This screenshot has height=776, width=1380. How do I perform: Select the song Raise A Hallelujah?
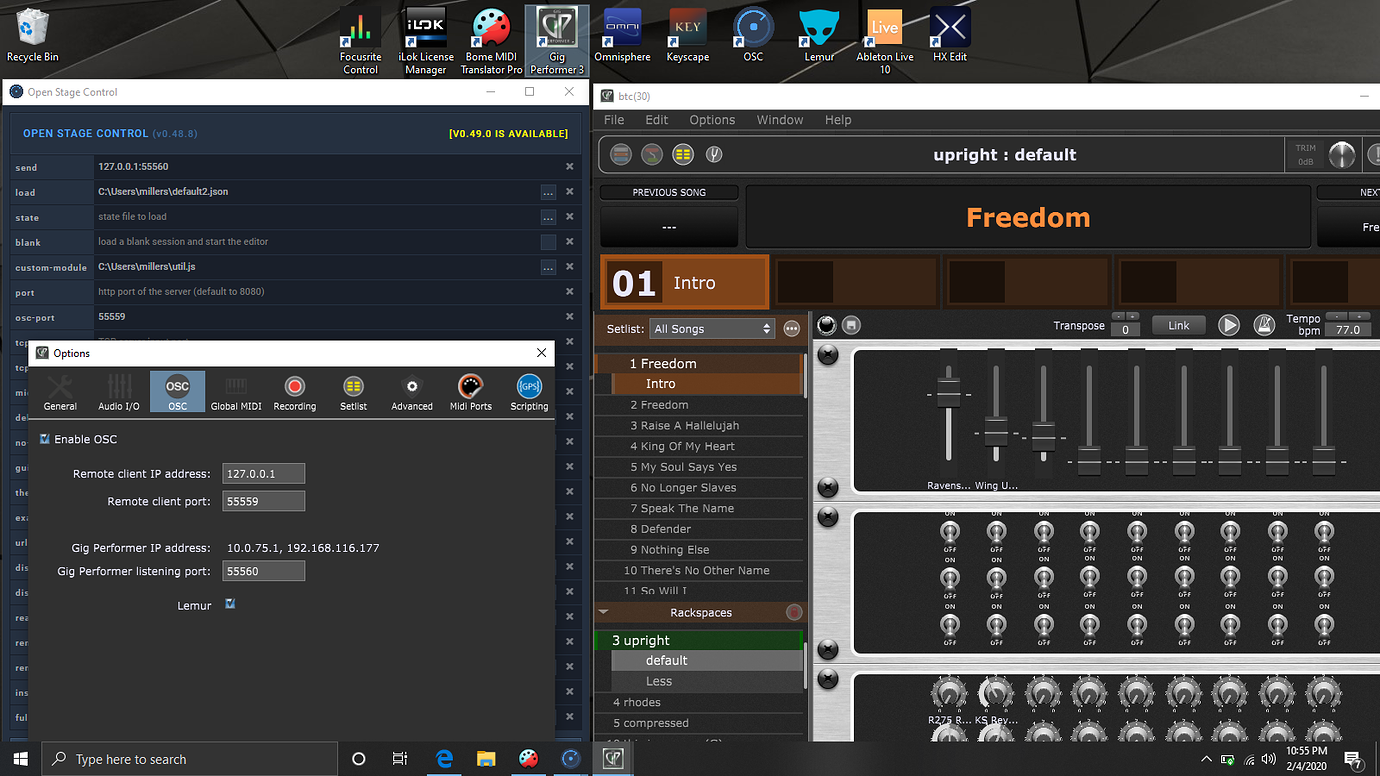click(690, 425)
